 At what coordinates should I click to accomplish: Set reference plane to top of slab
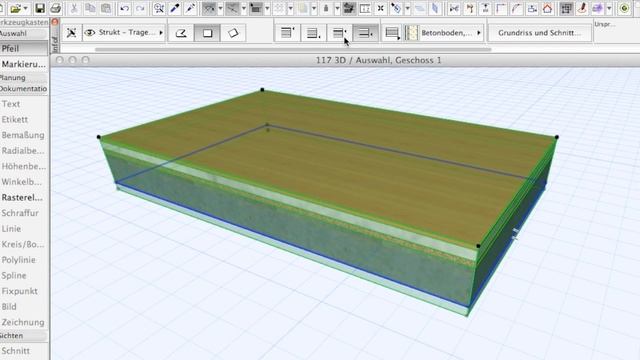point(287,33)
